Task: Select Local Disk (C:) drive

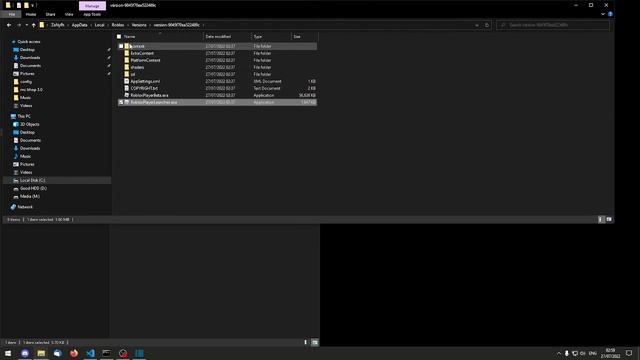Action: tap(32, 180)
